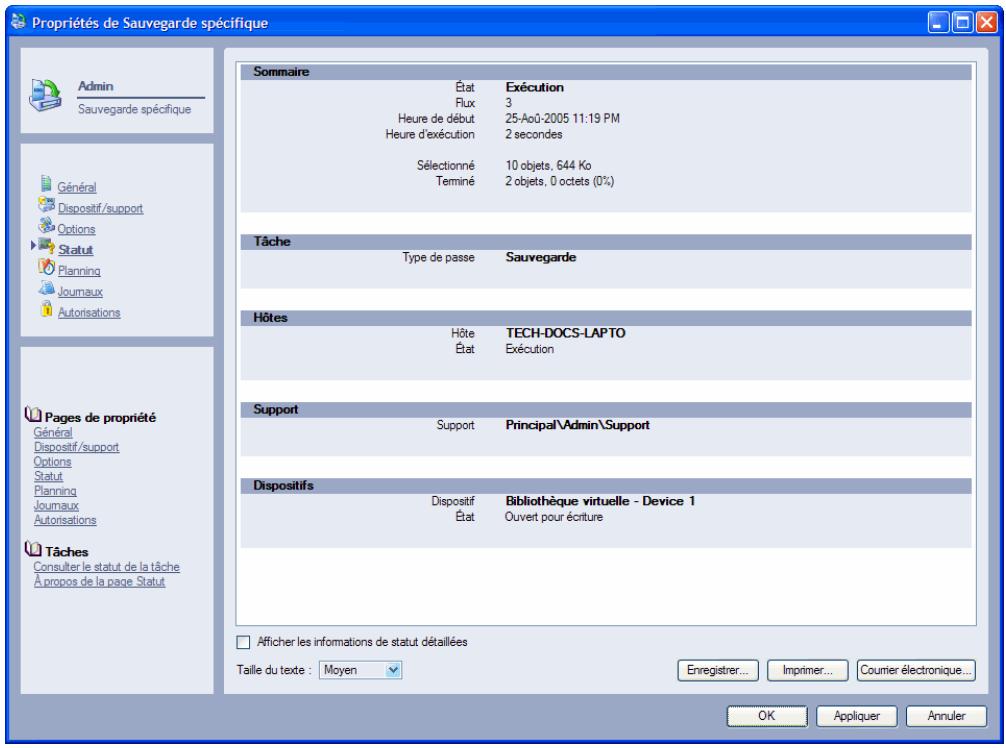This screenshot has height=748, width=1006.
Task: Click the Planning clock icon
Action: point(46,268)
